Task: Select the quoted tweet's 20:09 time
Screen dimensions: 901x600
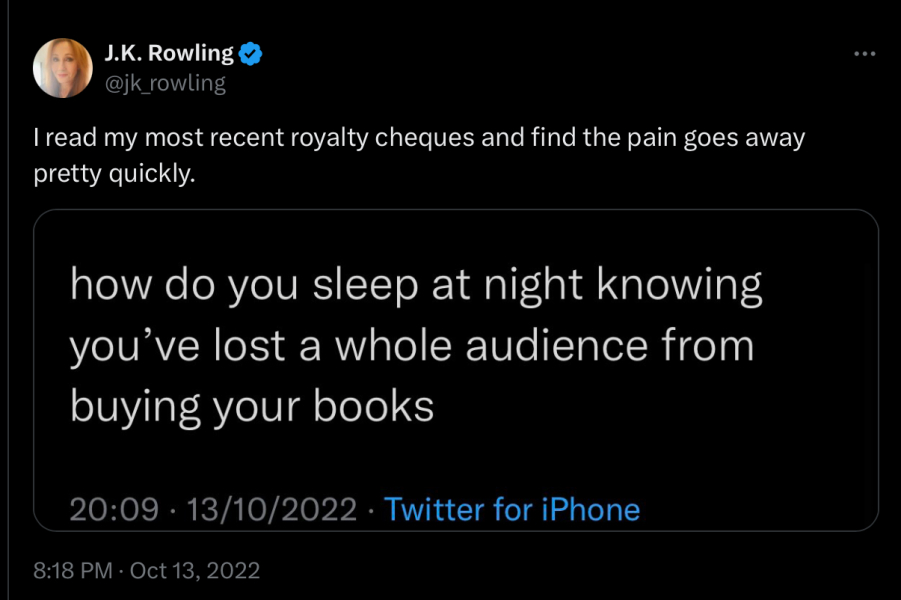Action: pos(114,509)
